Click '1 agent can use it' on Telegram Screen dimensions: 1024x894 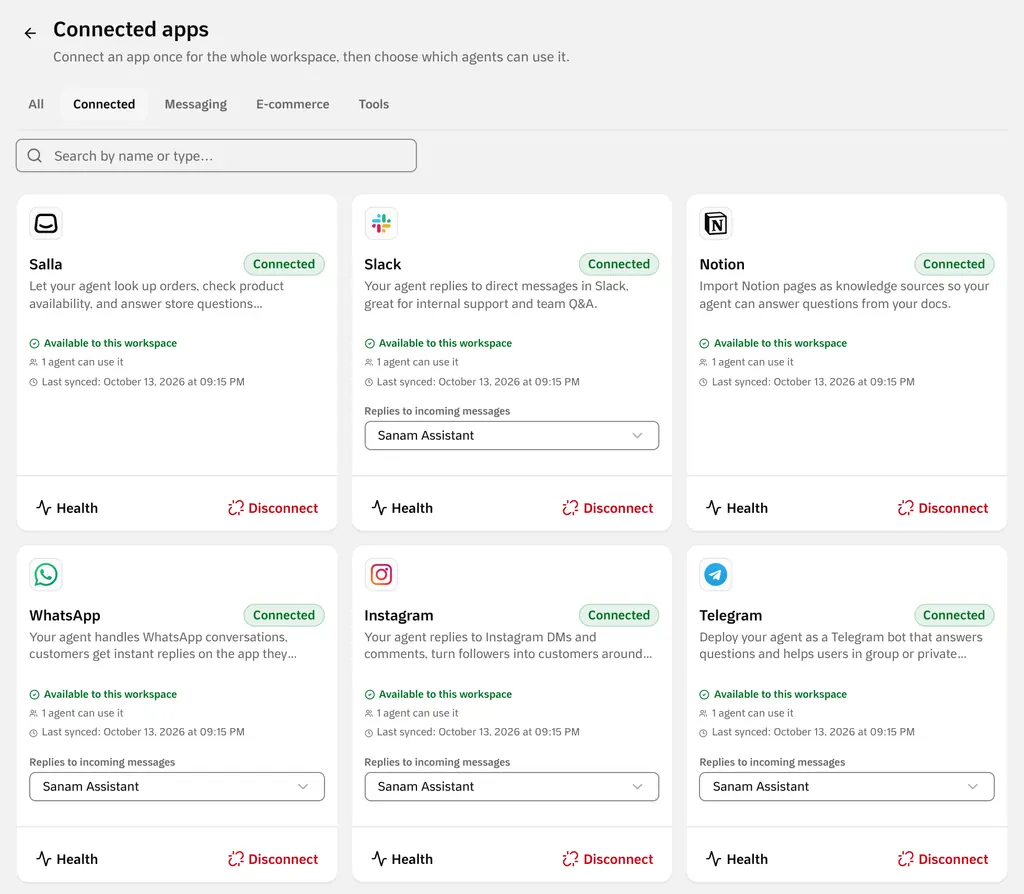coord(746,713)
